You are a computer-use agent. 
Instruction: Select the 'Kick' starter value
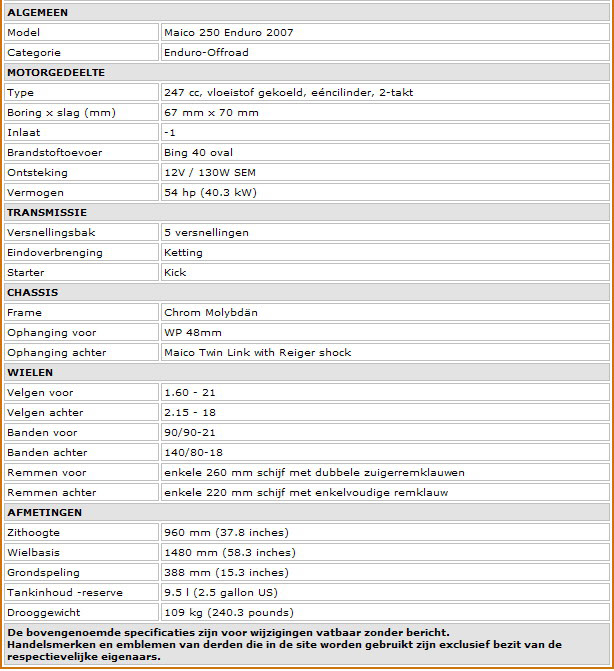click(175, 273)
